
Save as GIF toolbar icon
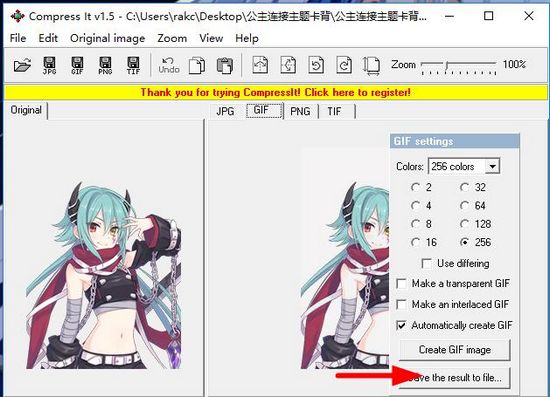tap(77, 65)
